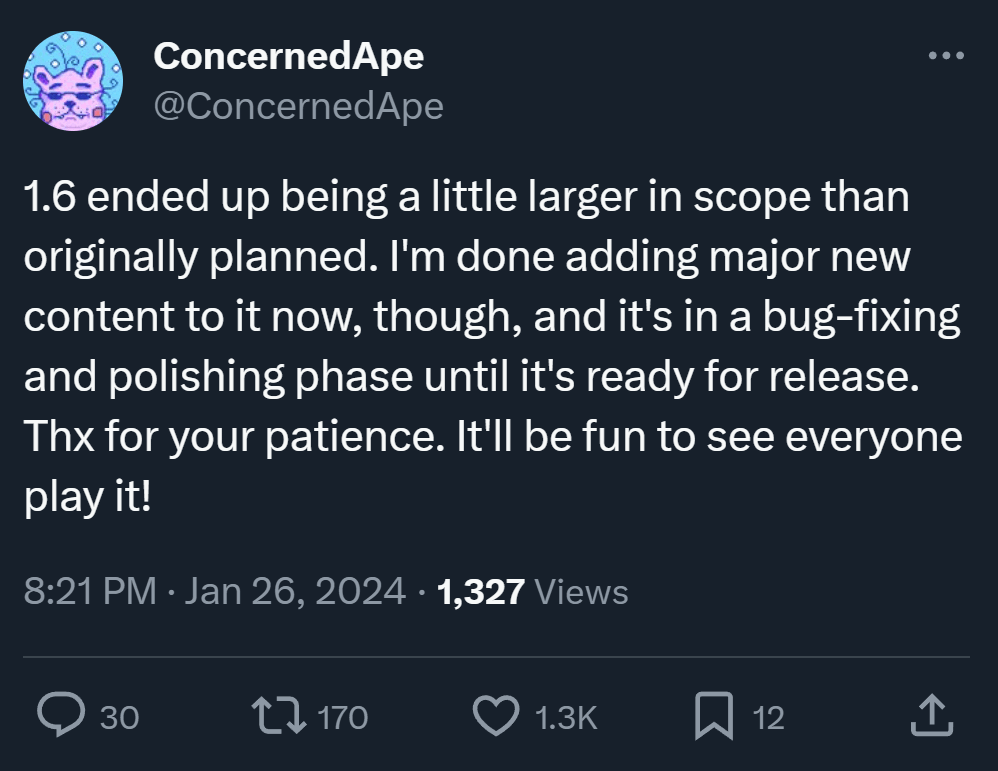
Task: Click the bold ConcernedApe display name
Action: pyautogui.click(x=288, y=57)
